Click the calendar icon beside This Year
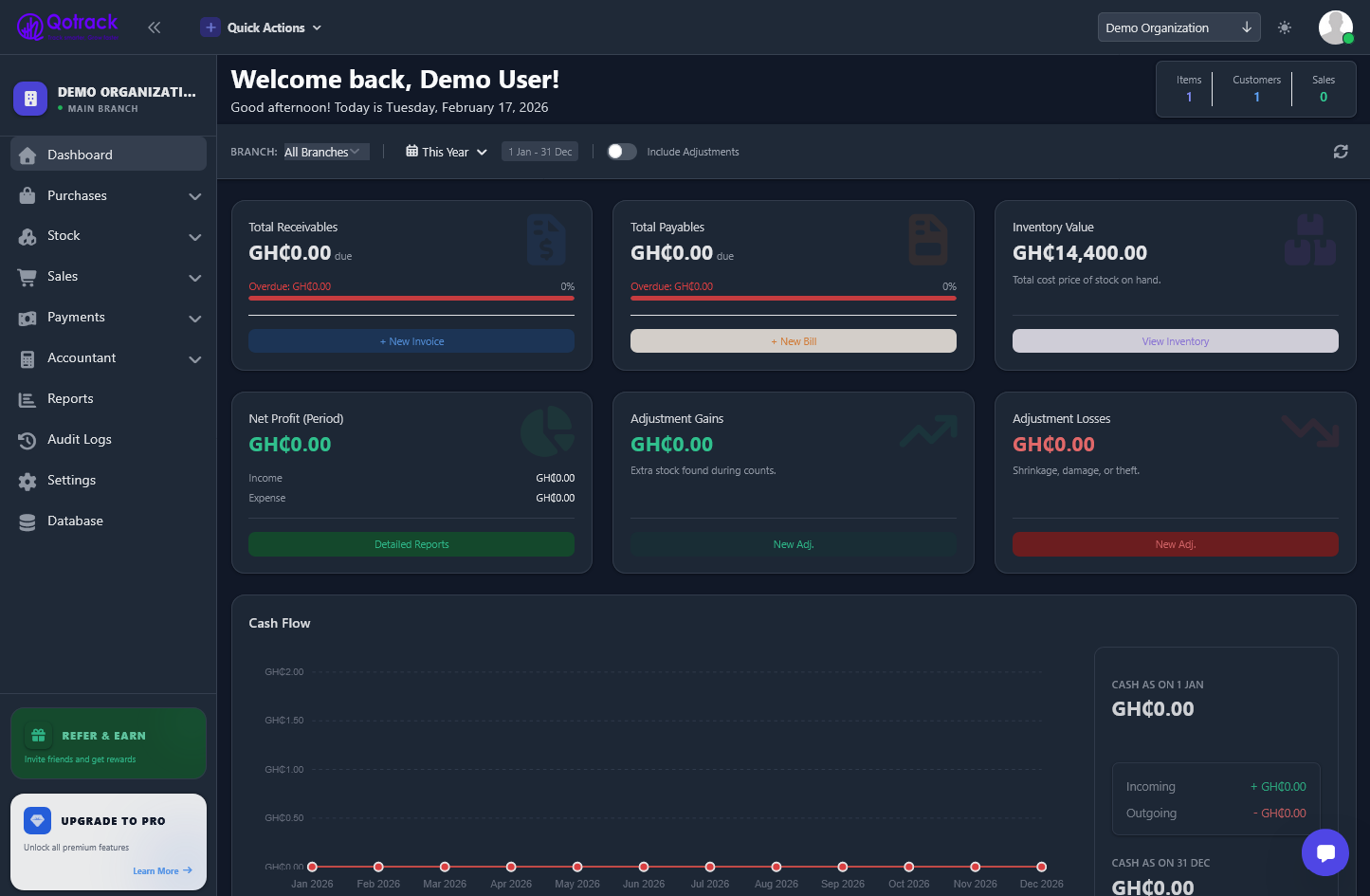Image resolution: width=1370 pixels, height=896 pixels. [411, 152]
